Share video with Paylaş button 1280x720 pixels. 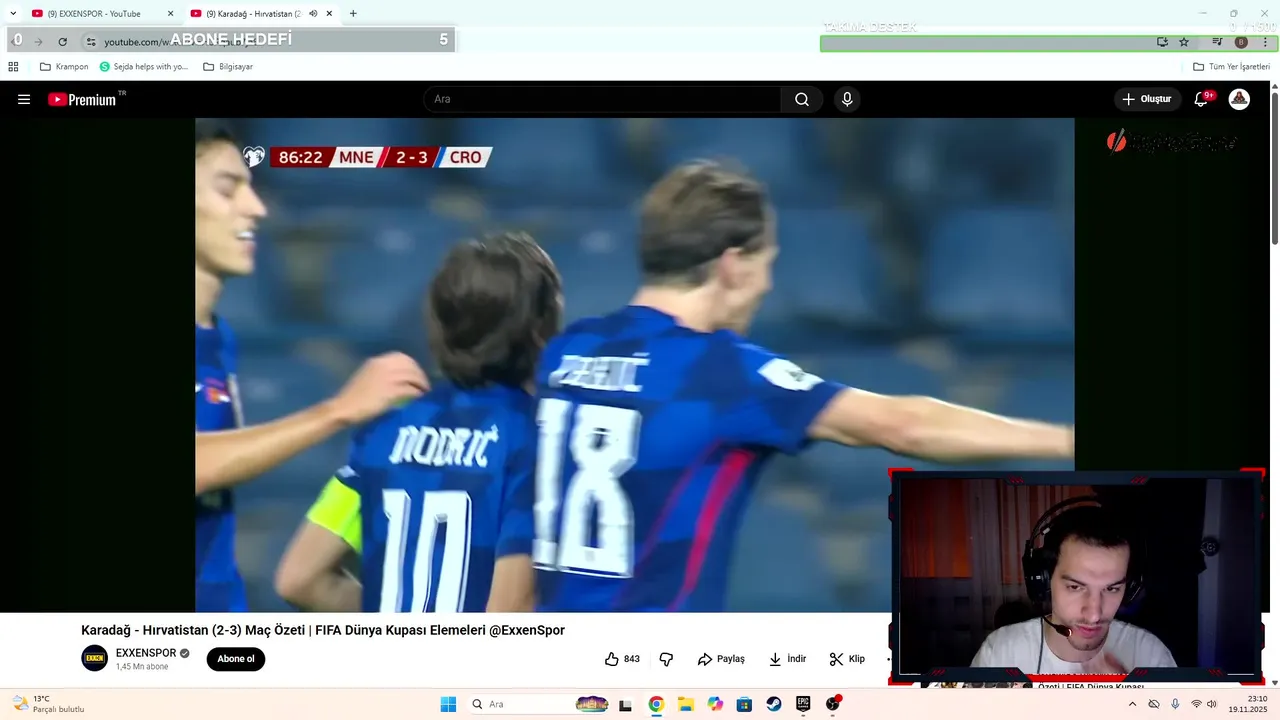point(721,659)
